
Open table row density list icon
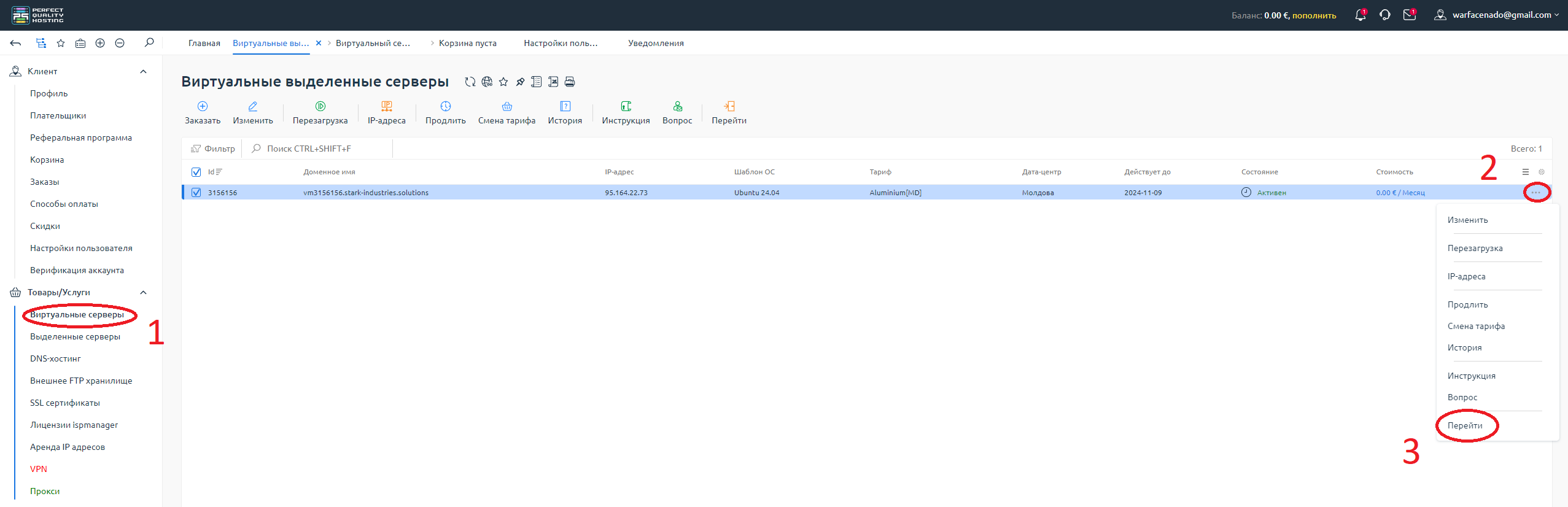tap(1526, 172)
